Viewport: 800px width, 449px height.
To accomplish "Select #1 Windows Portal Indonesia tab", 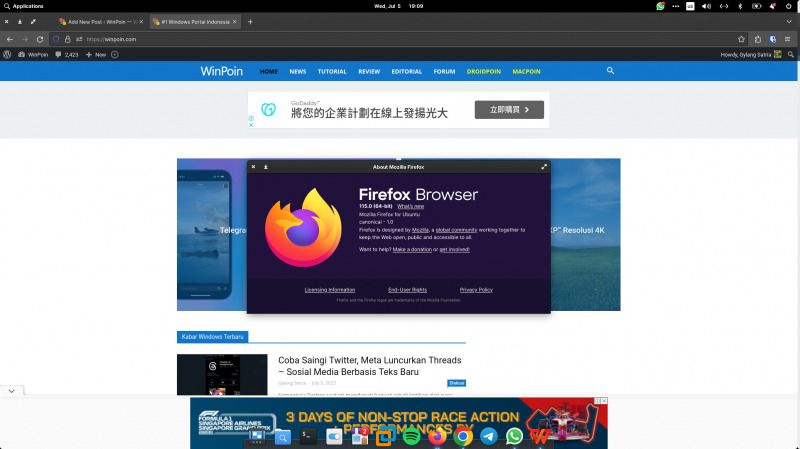I will [x=195, y=22].
